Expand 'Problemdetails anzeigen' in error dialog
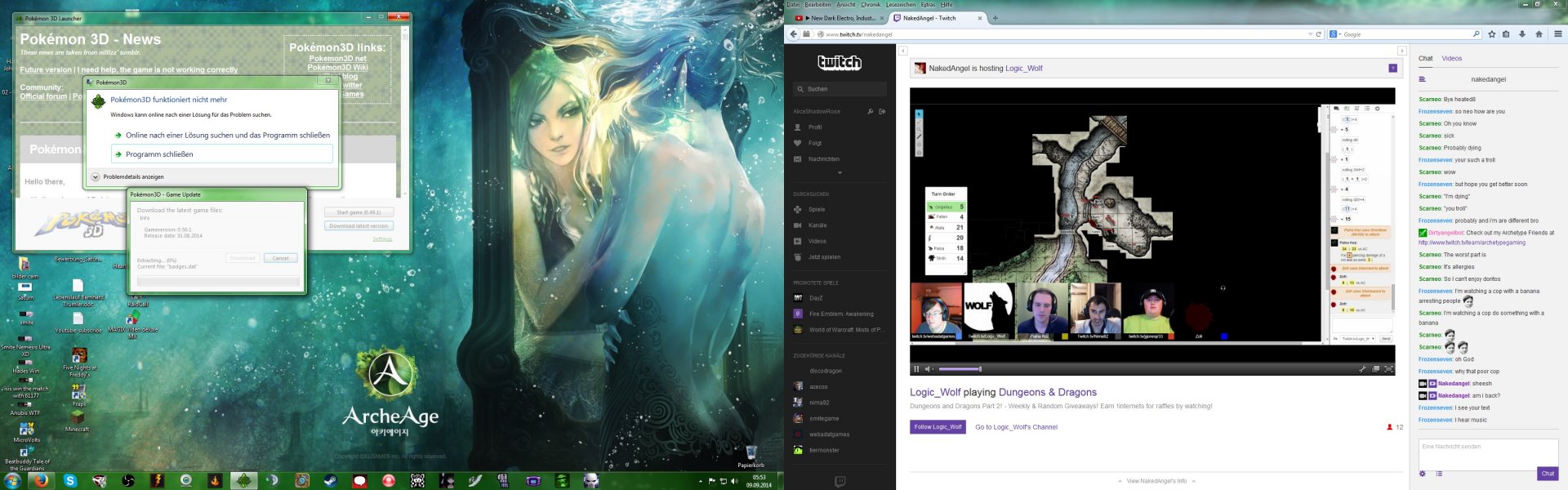1568x490 pixels. [x=128, y=177]
